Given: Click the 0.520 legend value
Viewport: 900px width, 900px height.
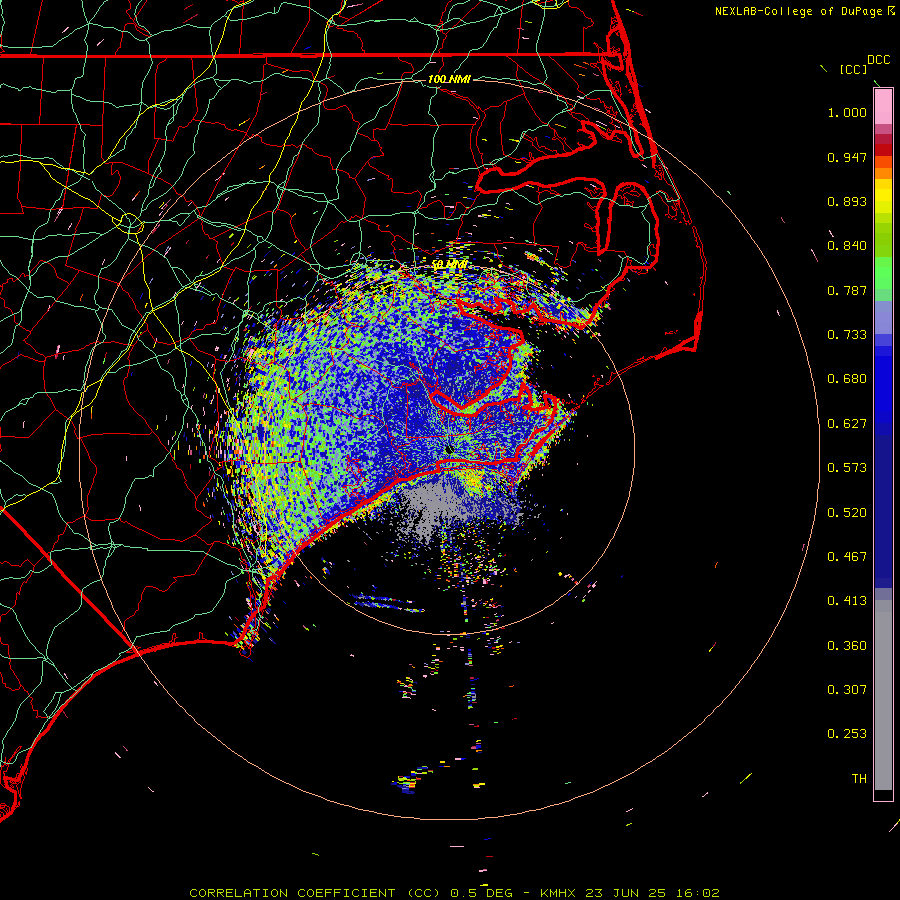Looking at the screenshot, I should pyautogui.click(x=847, y=513).
